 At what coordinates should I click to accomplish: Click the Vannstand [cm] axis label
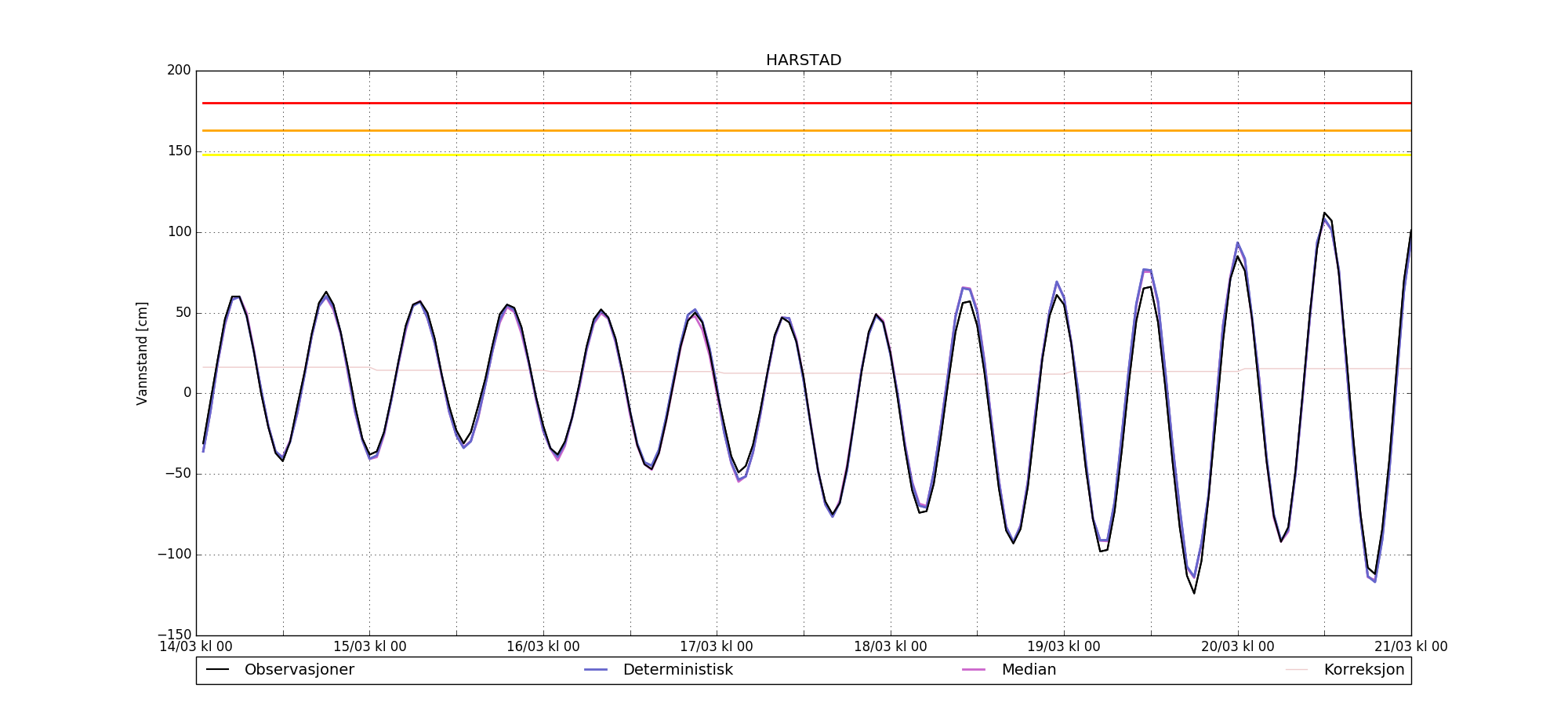click(142, 353)
